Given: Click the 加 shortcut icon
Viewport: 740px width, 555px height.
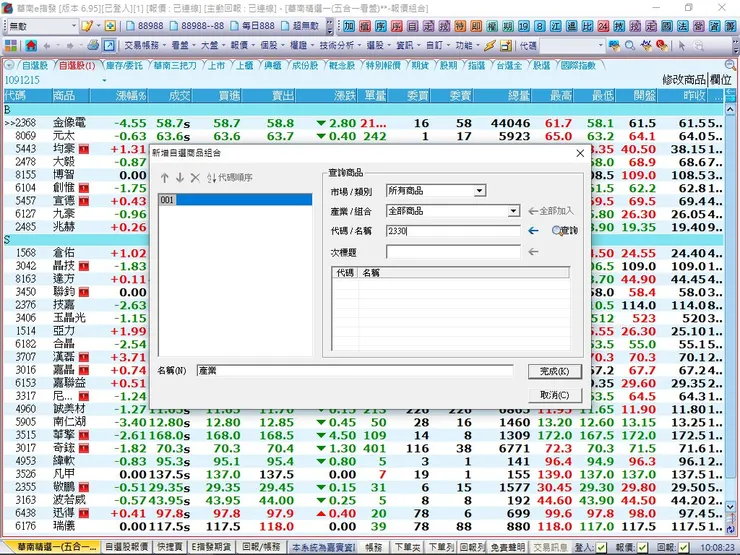Looking at the screenshot, I should pos(349,26).
